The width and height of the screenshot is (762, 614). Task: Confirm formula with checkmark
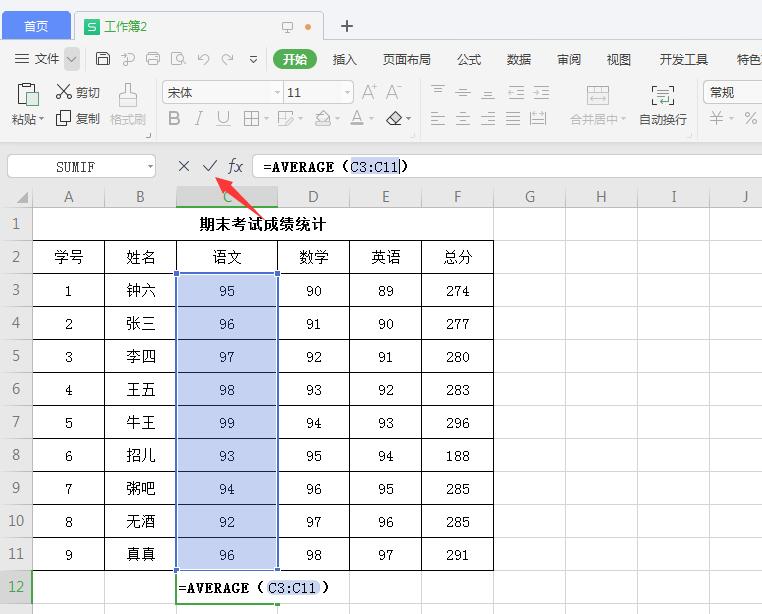[x=209, y=166]
